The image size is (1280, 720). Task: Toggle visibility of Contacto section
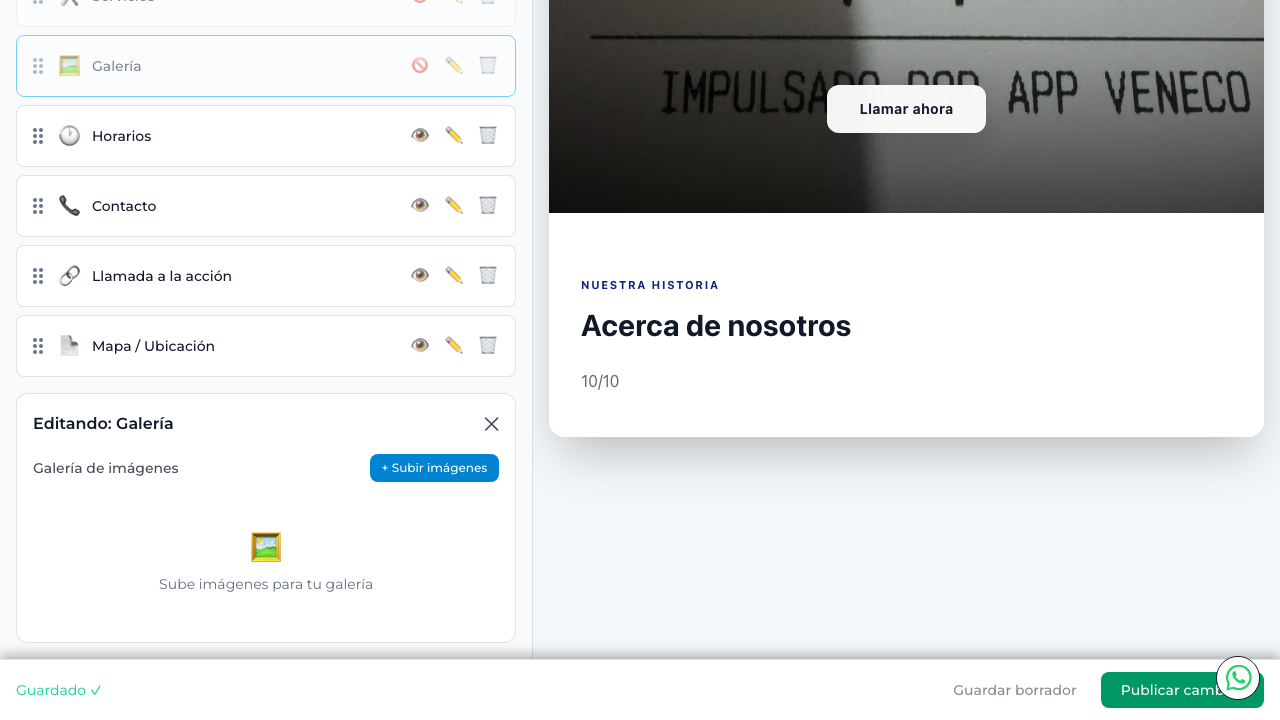(420, 205)
